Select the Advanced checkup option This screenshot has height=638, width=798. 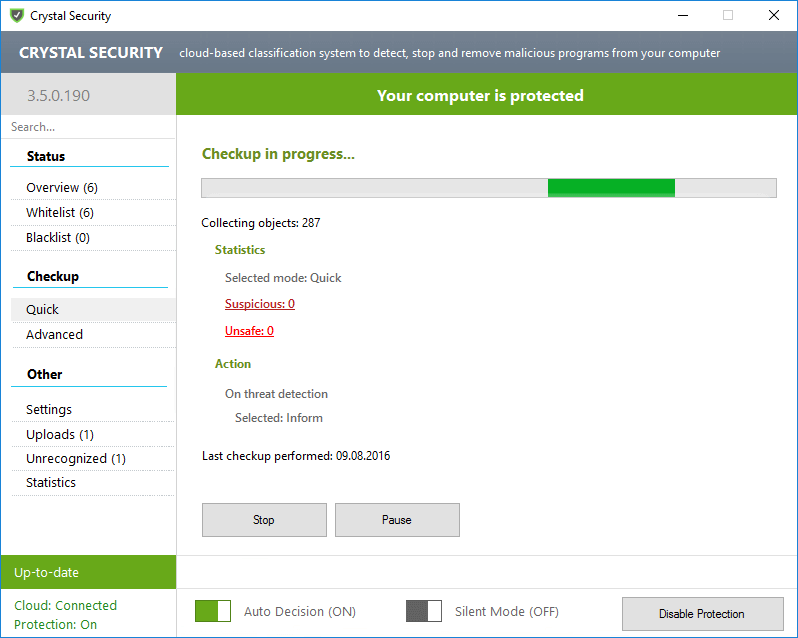click(93, 334)
